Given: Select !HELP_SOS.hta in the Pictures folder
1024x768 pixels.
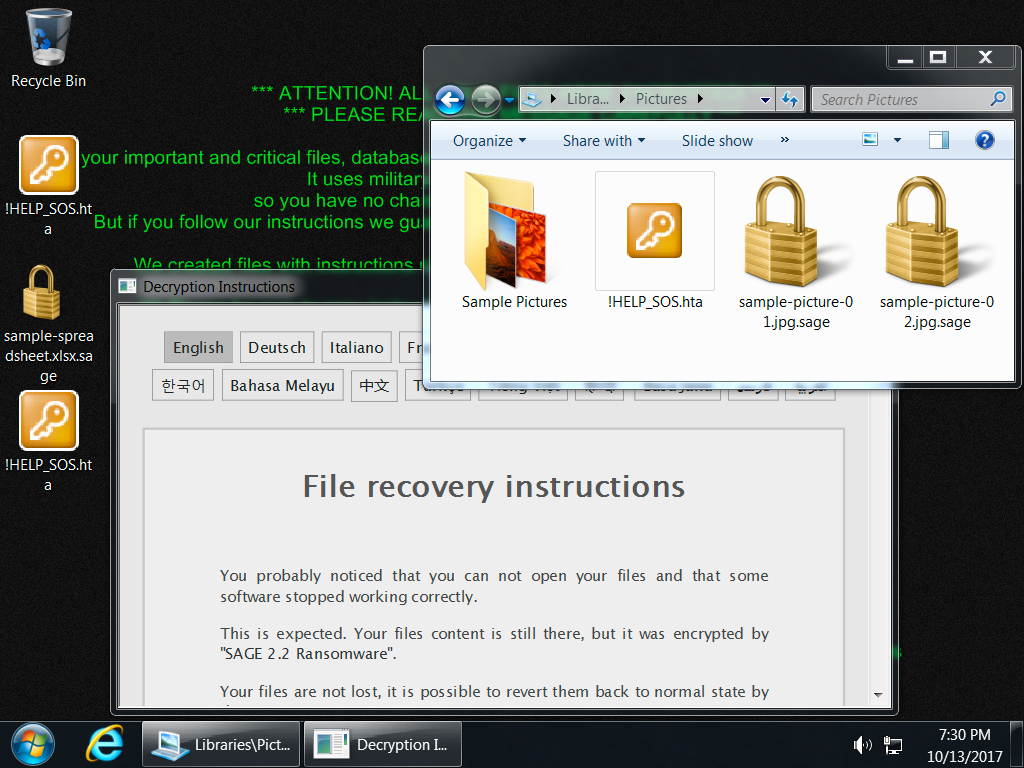Looking at the screenshot, I should click(x=655, y=240).
